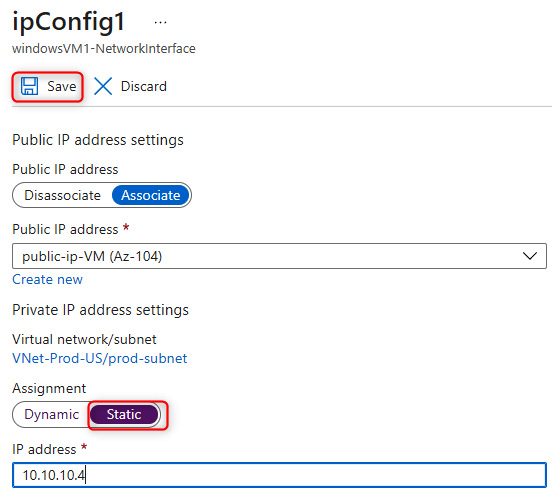Click the windowsVM1-NetworkInterface subtitle

coord(104,49)
